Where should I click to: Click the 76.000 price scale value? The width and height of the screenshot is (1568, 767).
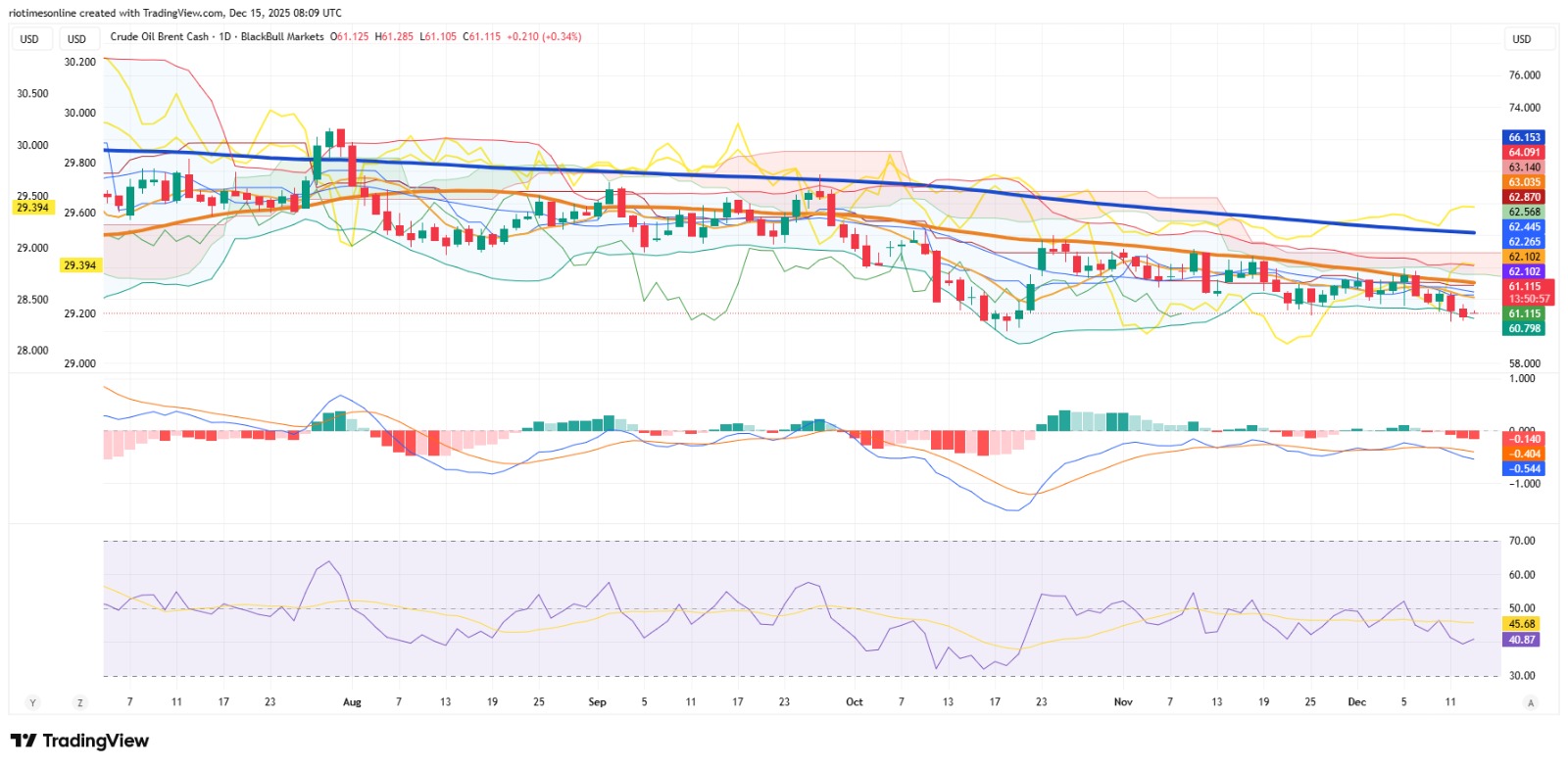1524,75
